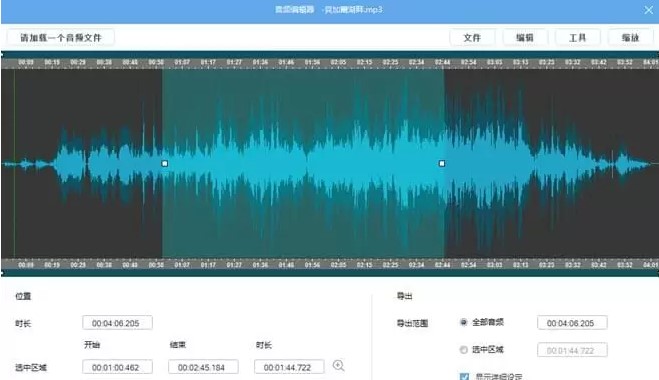This screenshot has height=380, width=659.
Task: Click the 导出范围 label
Action: (x=412, y=323)
